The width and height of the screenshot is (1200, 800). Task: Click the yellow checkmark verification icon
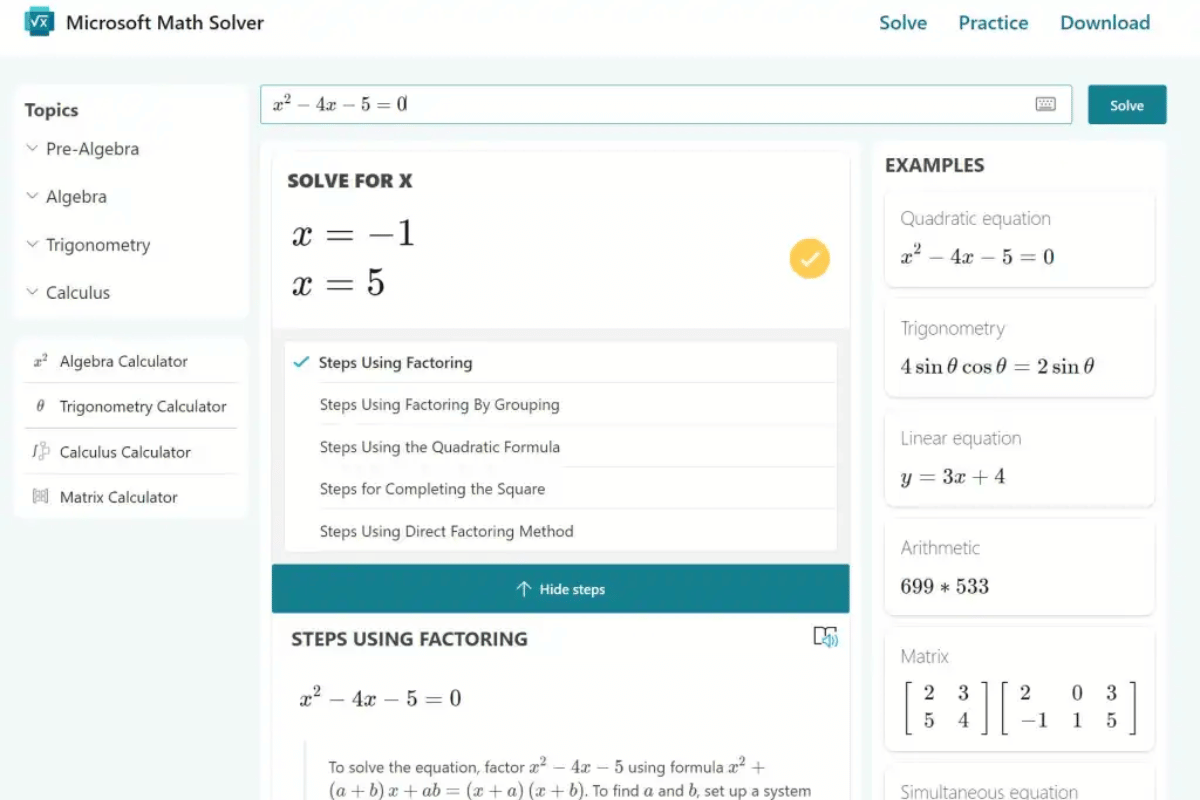pyautogui.click(x=809, y=258)
